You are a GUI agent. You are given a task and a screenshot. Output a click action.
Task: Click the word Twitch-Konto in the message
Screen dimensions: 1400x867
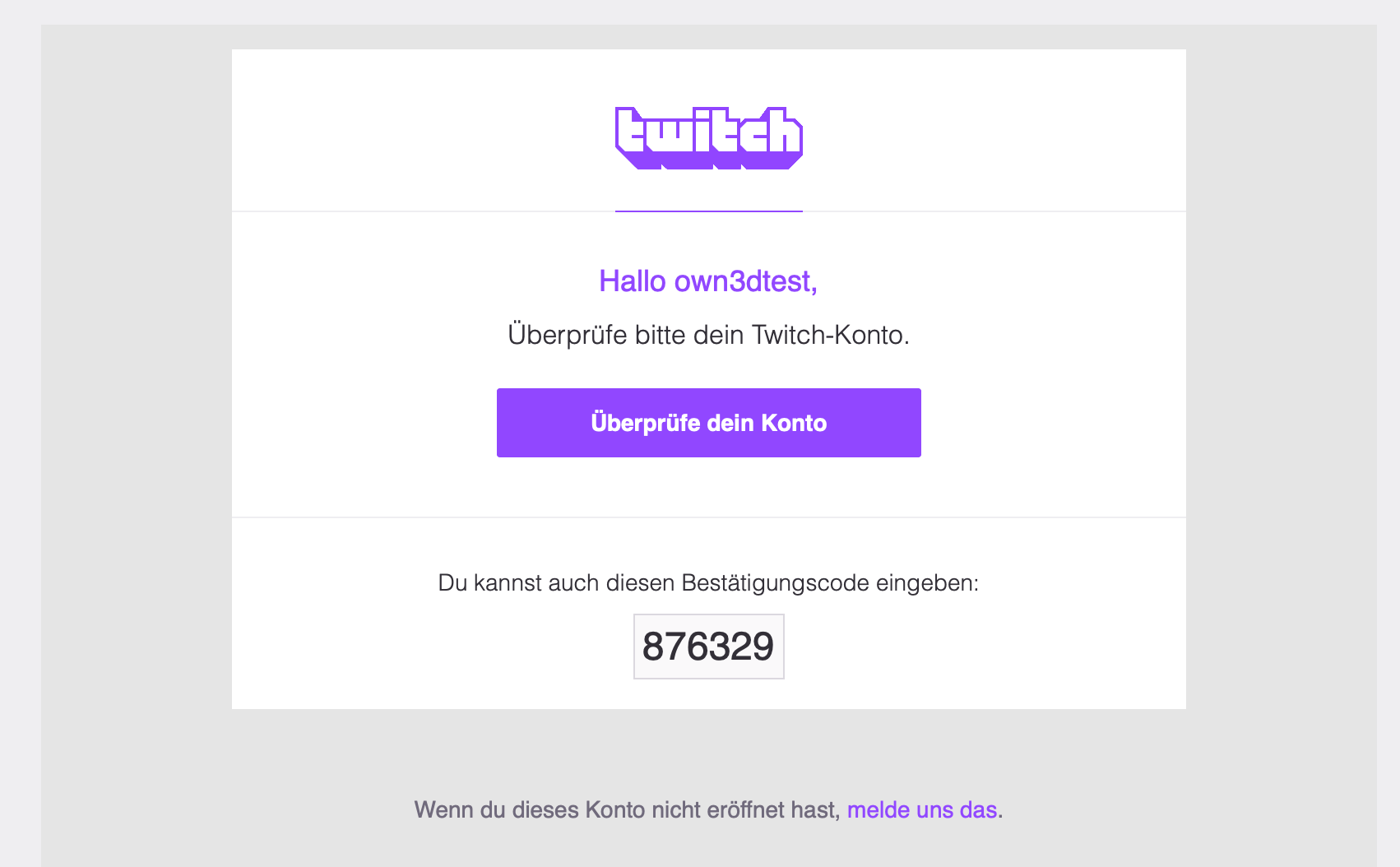pos(830,336)
